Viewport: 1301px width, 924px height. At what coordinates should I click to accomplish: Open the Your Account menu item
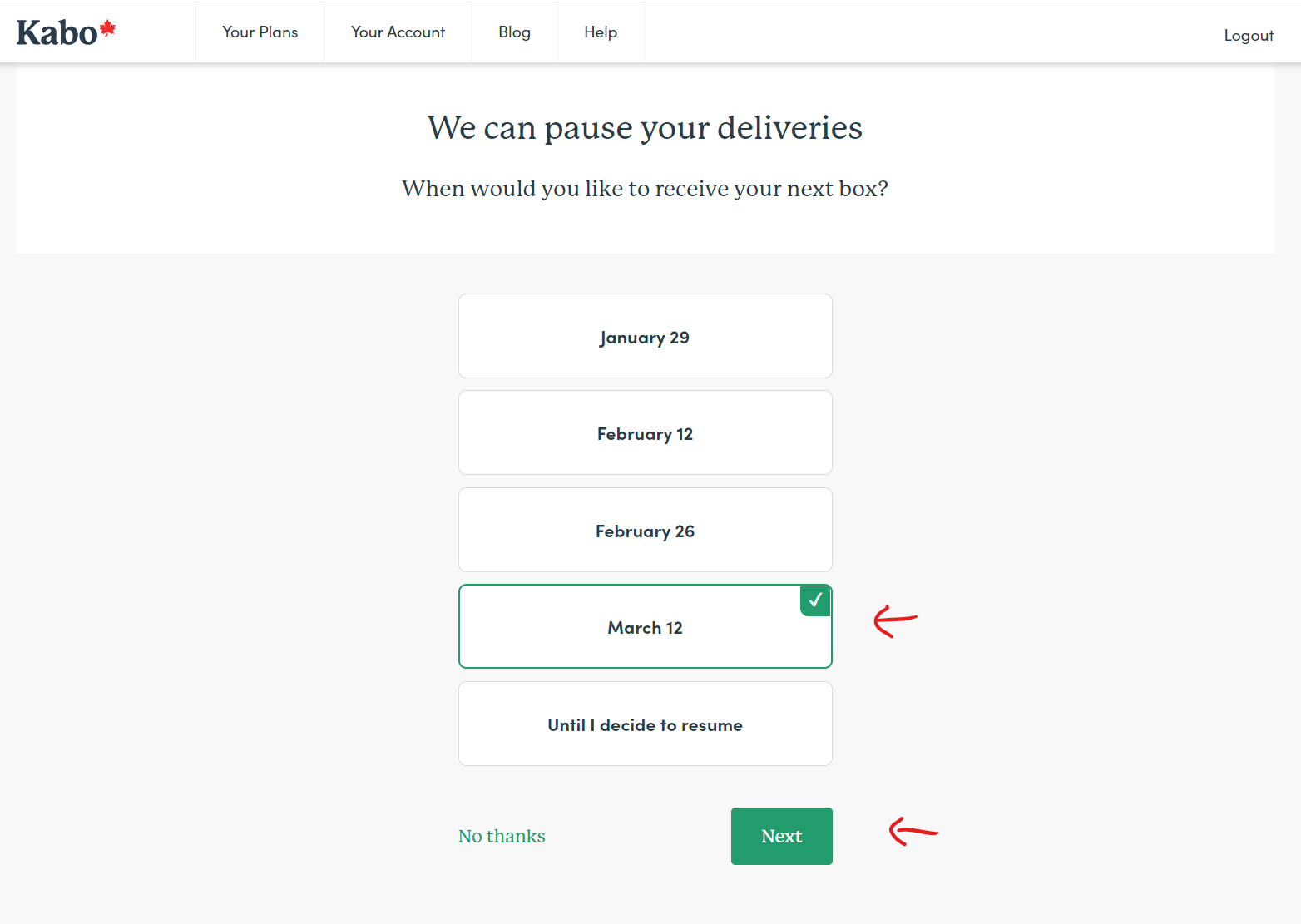(398, 32)
